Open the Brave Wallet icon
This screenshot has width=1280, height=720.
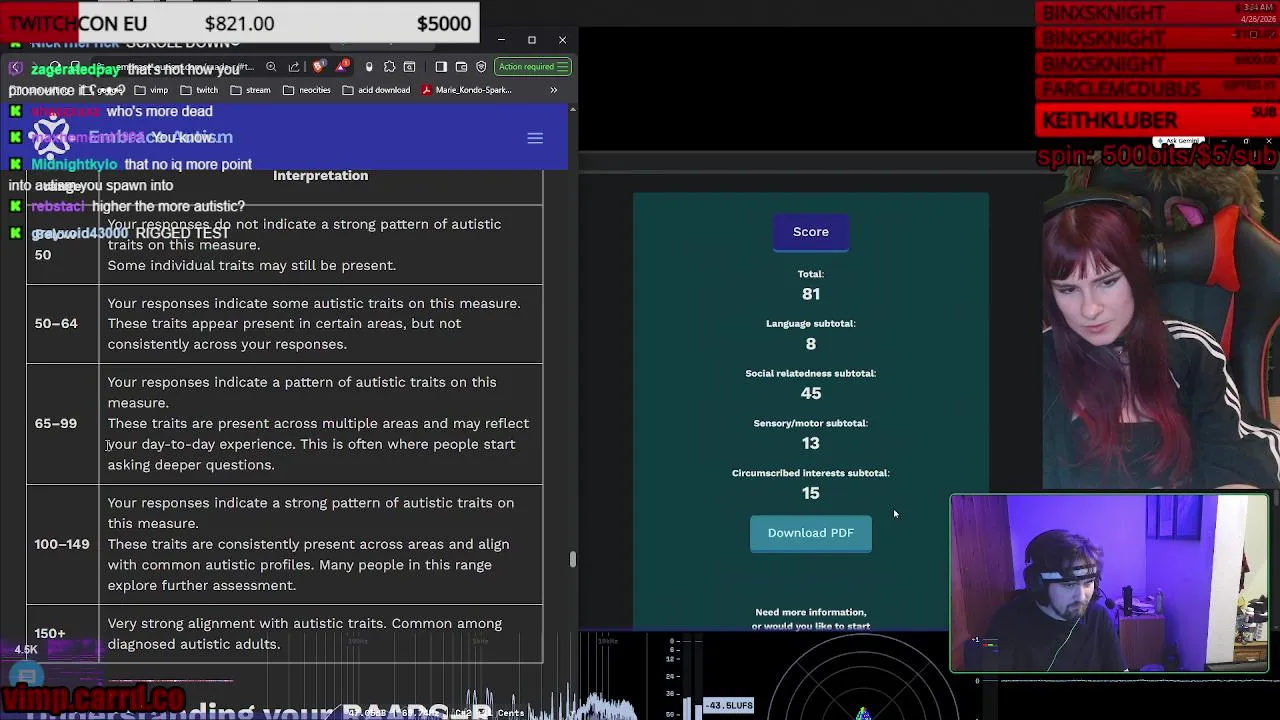[x=461, y=67]
